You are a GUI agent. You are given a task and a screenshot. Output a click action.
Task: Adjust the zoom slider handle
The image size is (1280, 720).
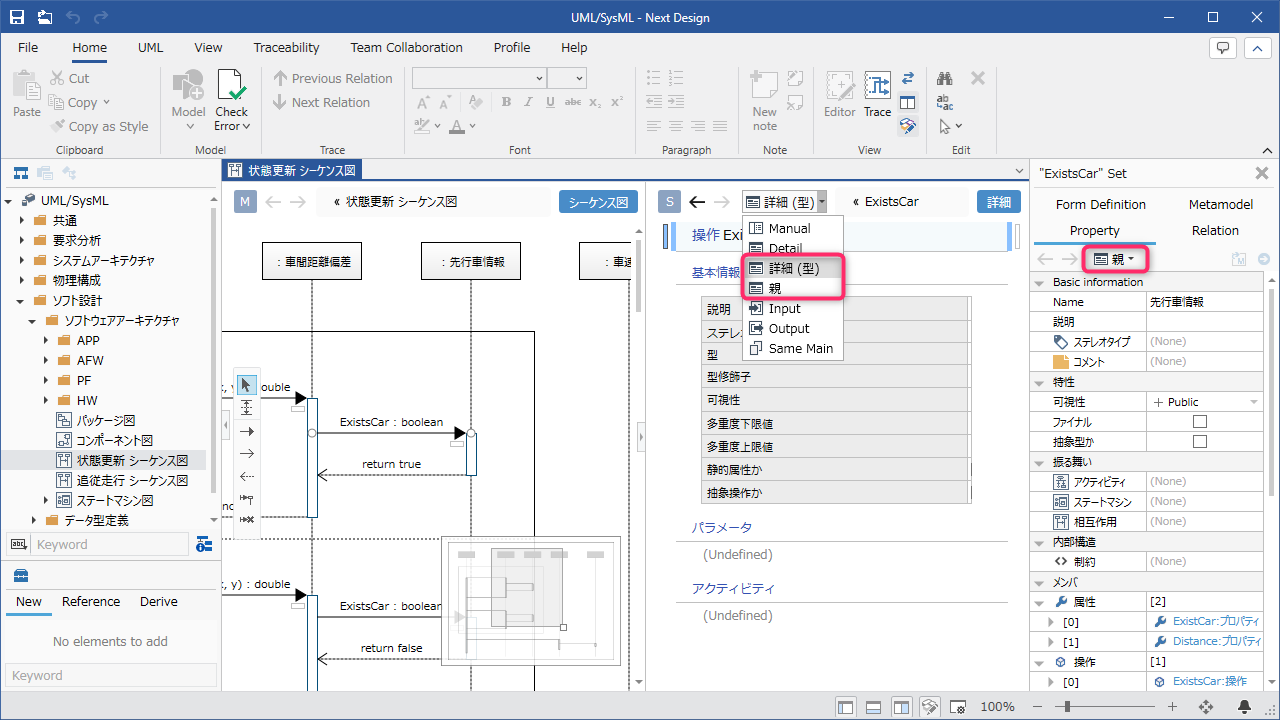coord(1068,706)
